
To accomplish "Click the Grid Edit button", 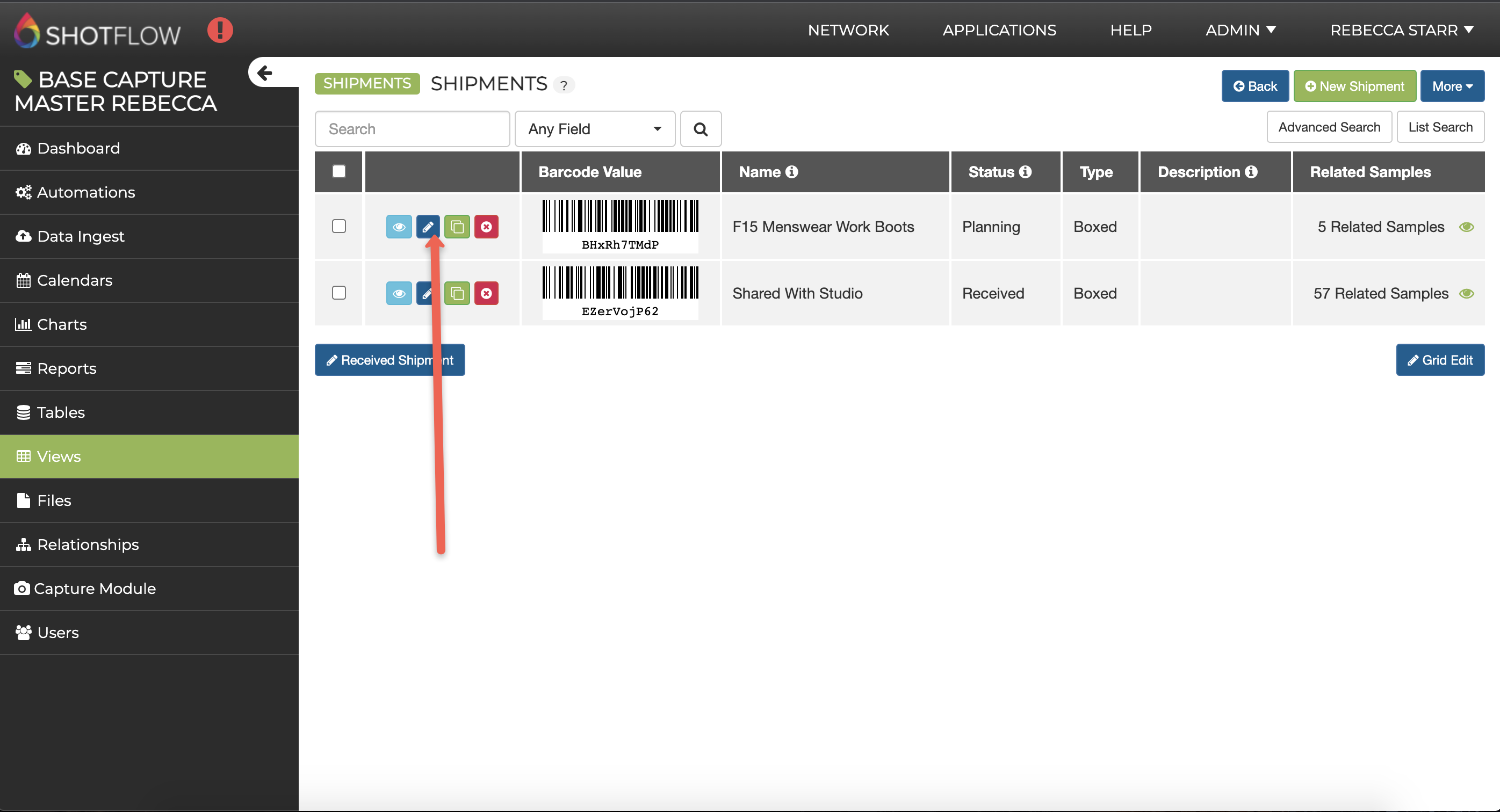I will point(1439,360).
